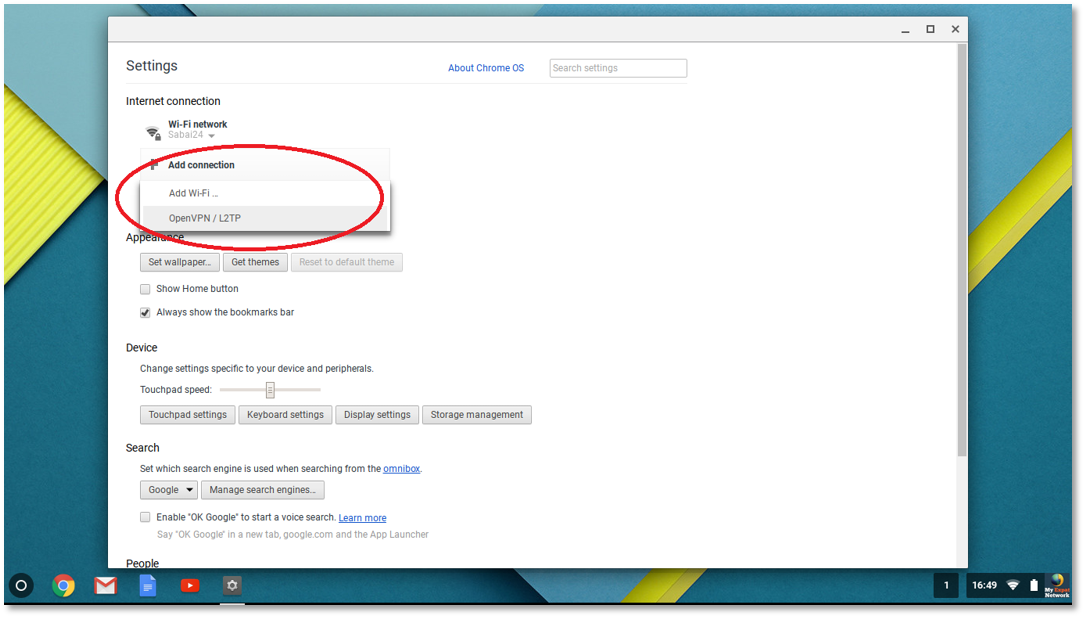Close the Settings window

955,29
